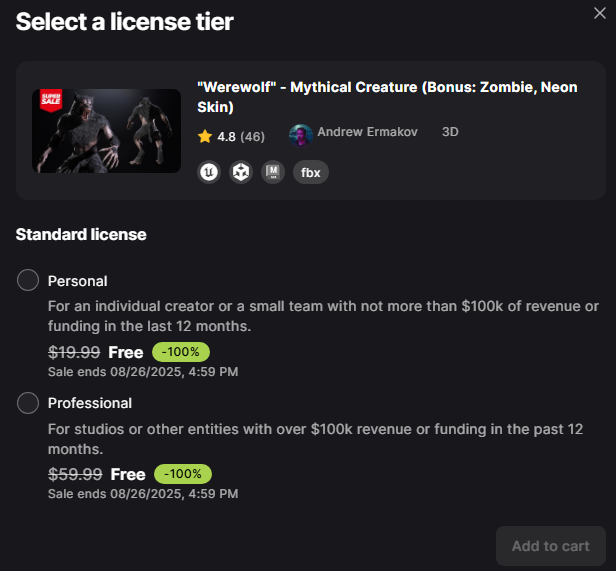
Task: Click the 46 reviews count
Action: 252,135
